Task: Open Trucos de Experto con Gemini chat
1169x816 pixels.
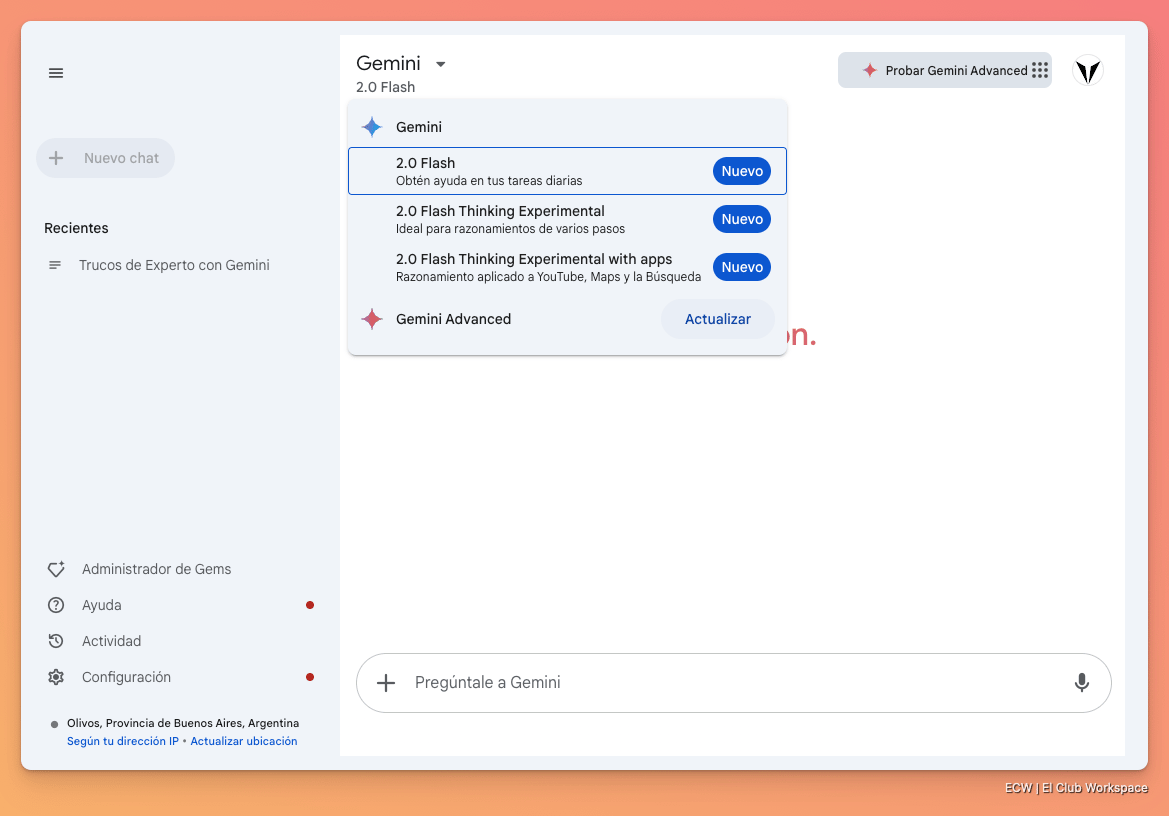Action: tap(174, 265)
